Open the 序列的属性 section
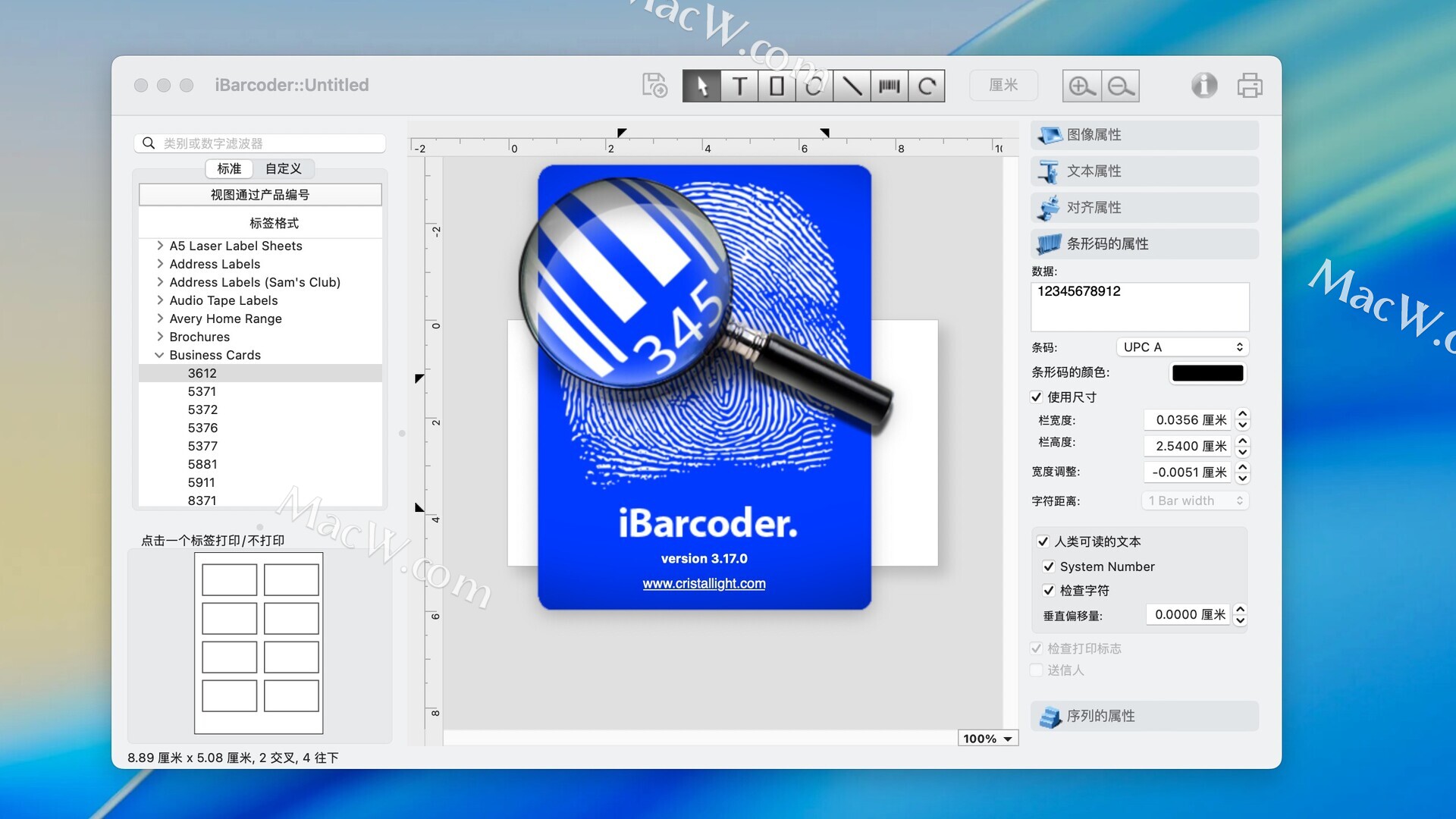Image resolution: width=1456 pixels, height=819 pixels. click(1144, 717)
